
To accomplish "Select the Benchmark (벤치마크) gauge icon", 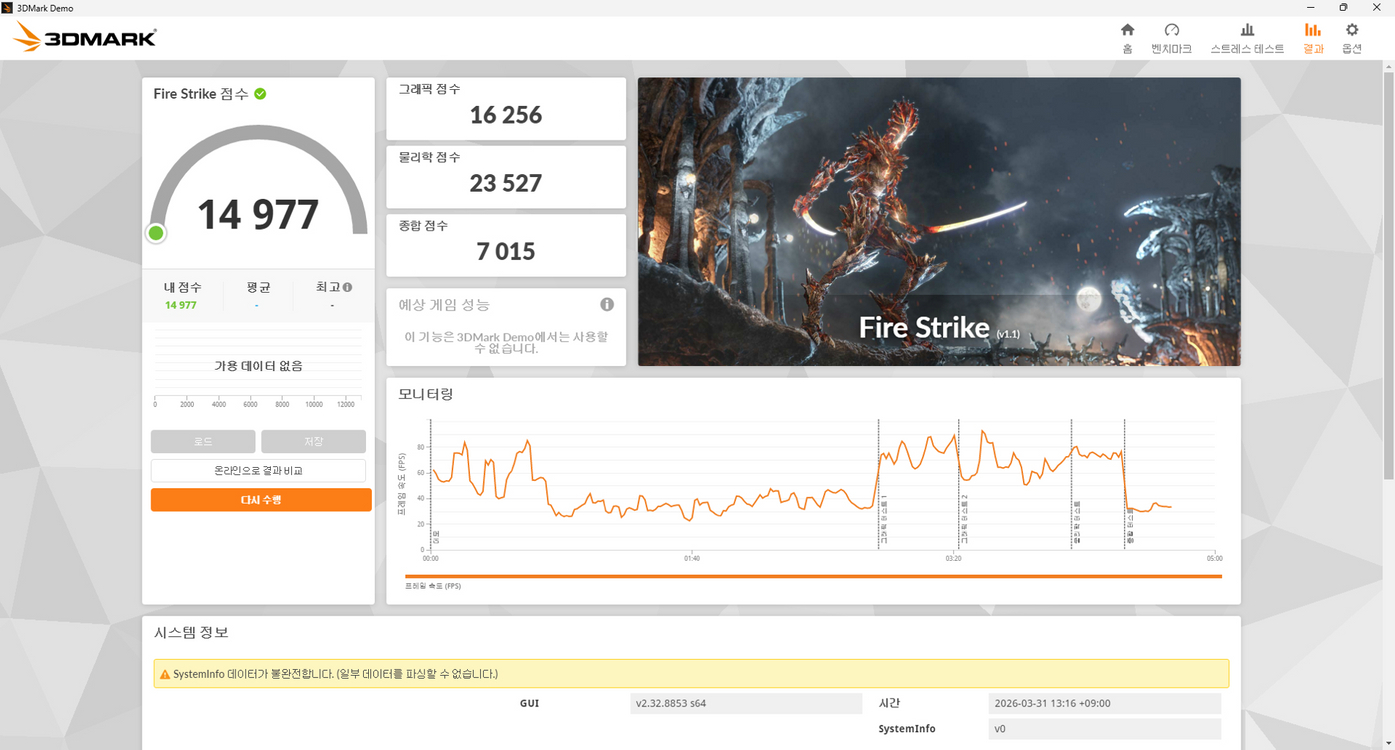I will click(1171, 37).
